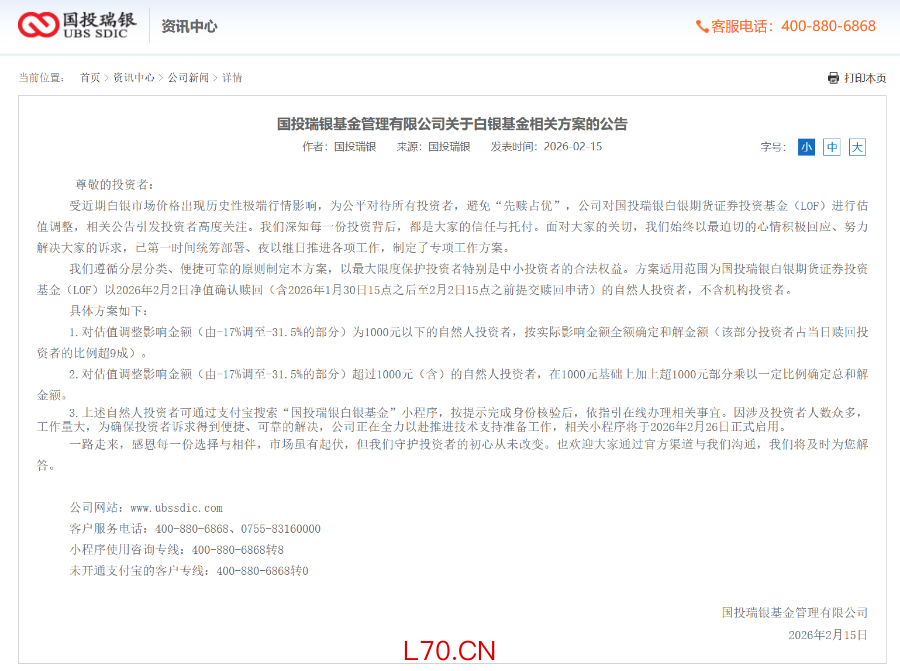
Task: Click signed date 2026年2月15日
Action: click(828, 635)
